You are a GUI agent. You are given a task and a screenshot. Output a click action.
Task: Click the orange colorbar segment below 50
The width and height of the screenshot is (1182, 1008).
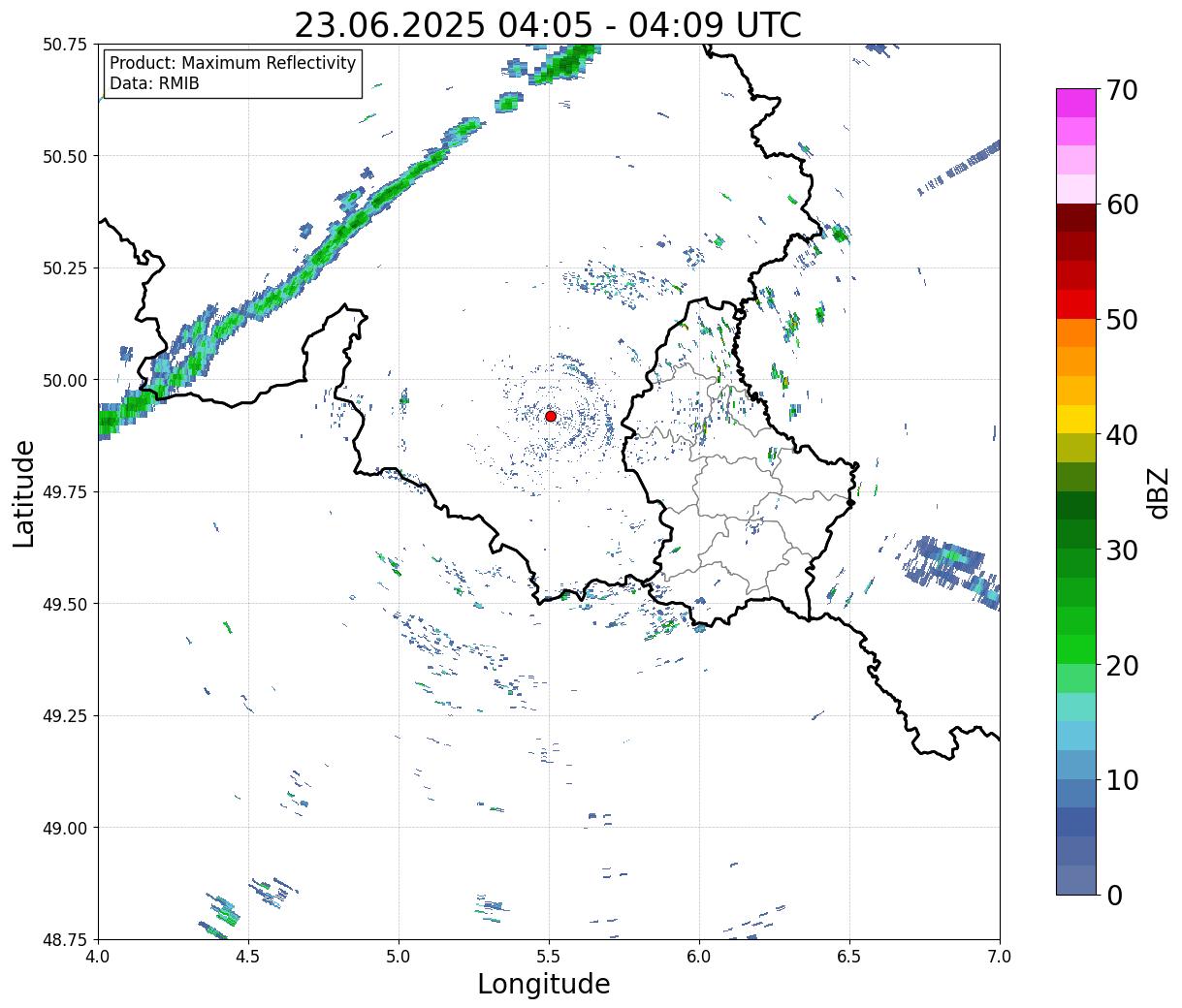click(x=1076, y=332)
